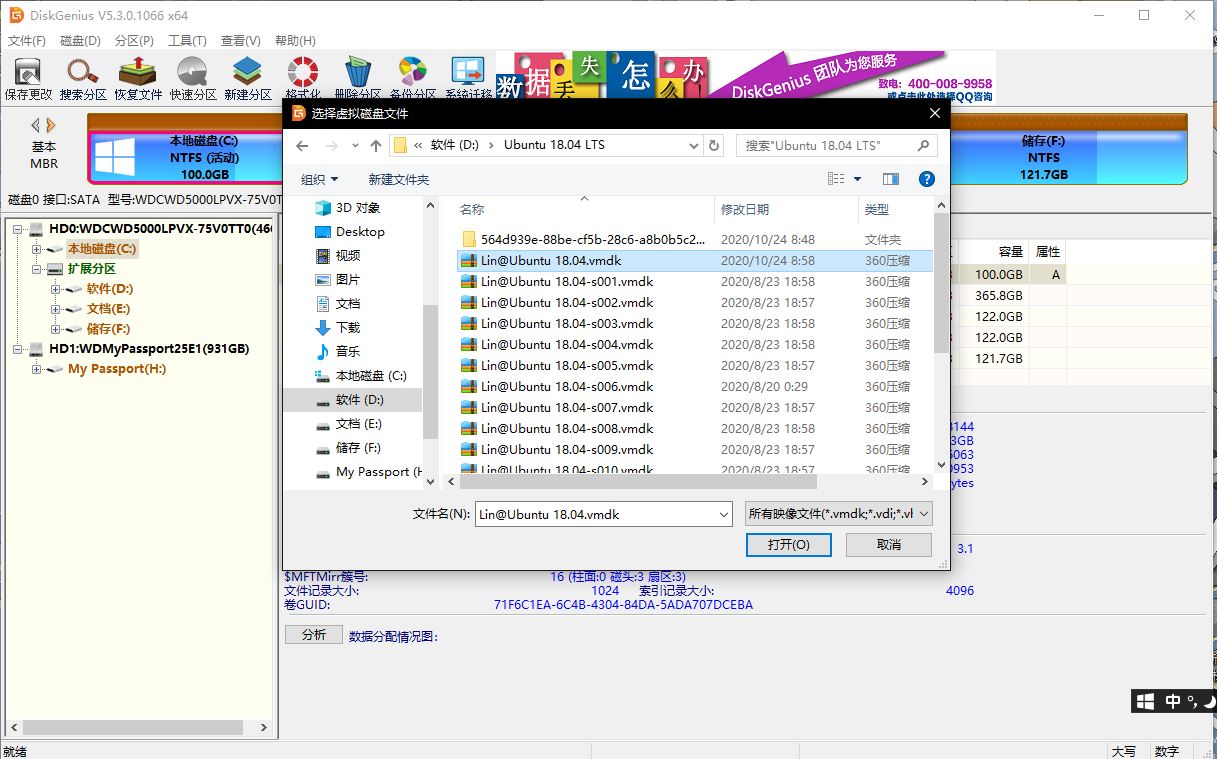Expand HD0 disk tree node
This screenshot has height=759, width=1217.
[19, 229]
